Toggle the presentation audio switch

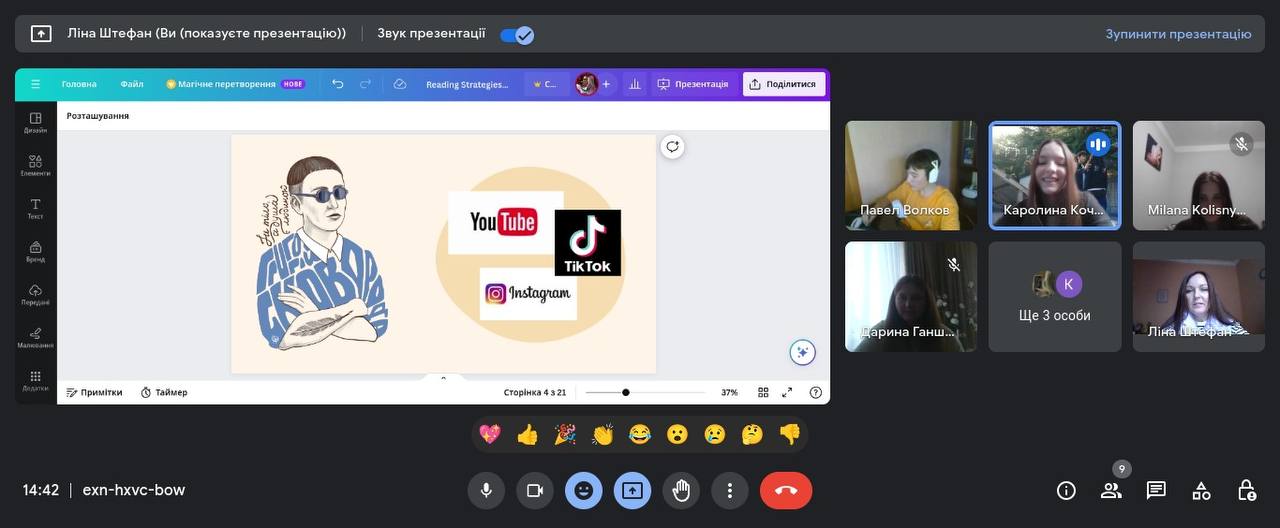[x=517, y=34]
